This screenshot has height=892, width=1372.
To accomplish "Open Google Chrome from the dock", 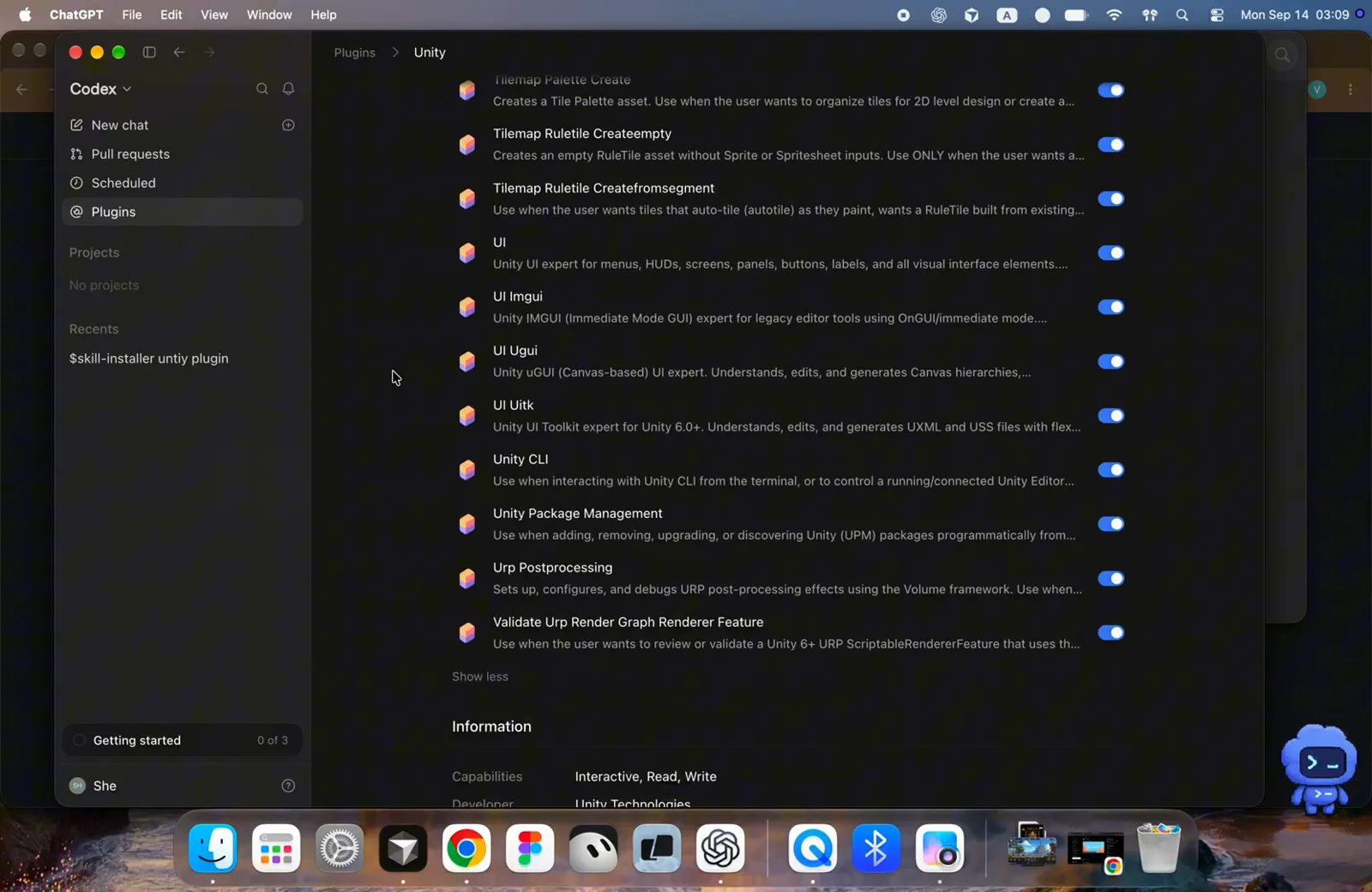I will pos(466,848).
